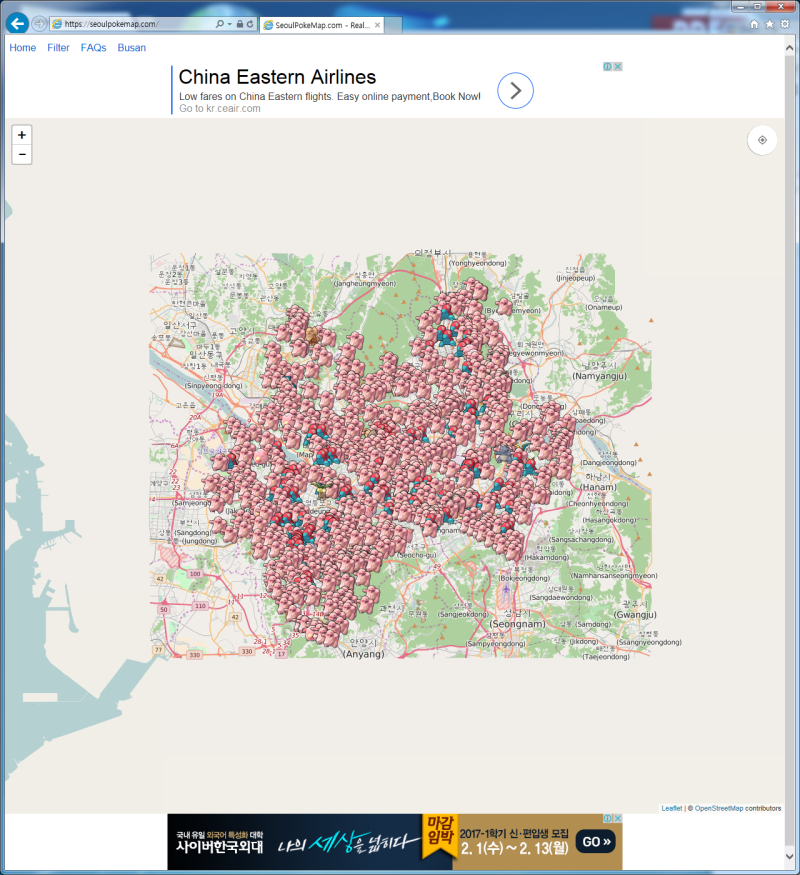Refresh the page with the reload icon

[x=250, y=24]
